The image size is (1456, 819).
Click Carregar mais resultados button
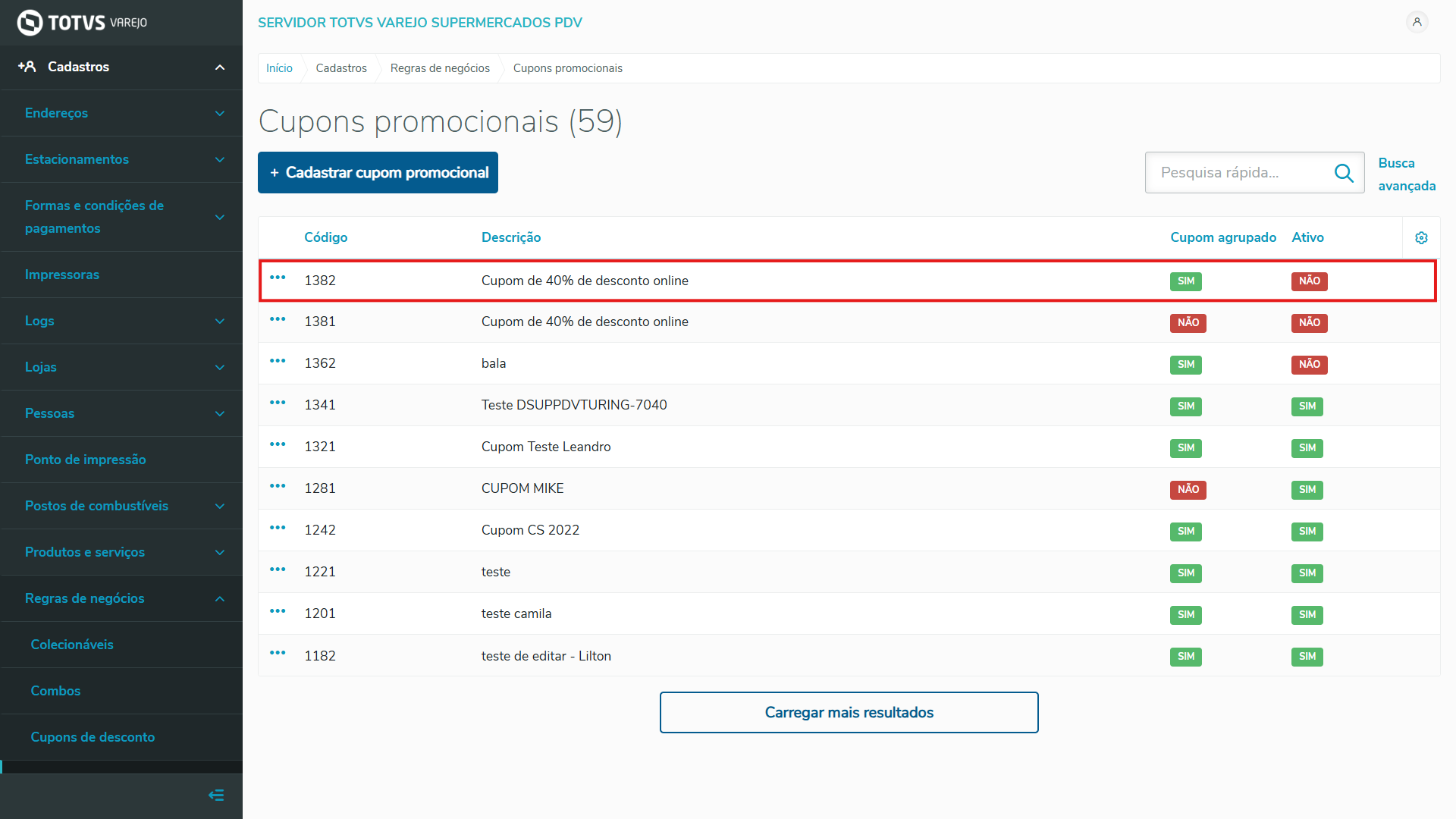click(849, 712)
